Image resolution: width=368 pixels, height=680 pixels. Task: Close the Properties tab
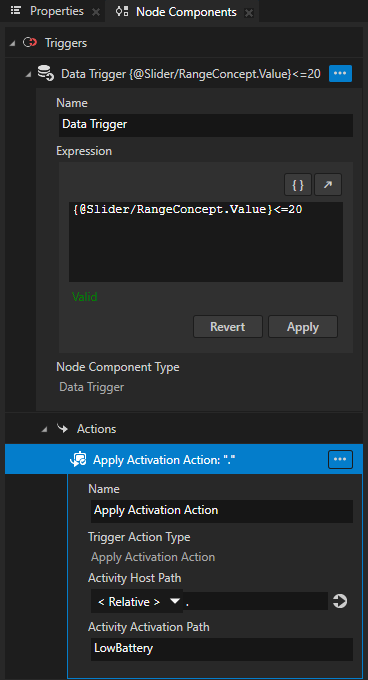coord(96,12)
